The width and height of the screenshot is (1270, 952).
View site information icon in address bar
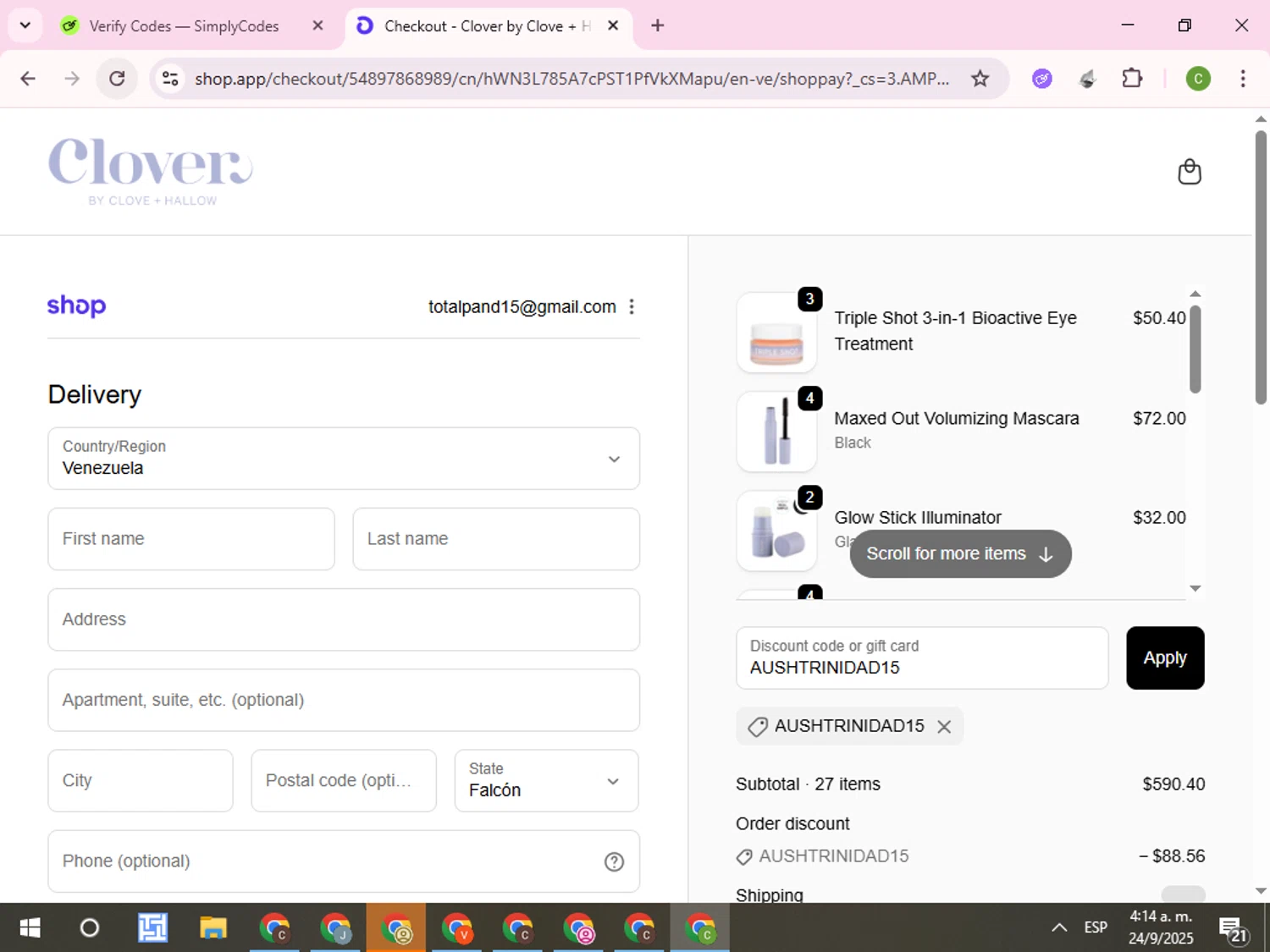[170, 79]
